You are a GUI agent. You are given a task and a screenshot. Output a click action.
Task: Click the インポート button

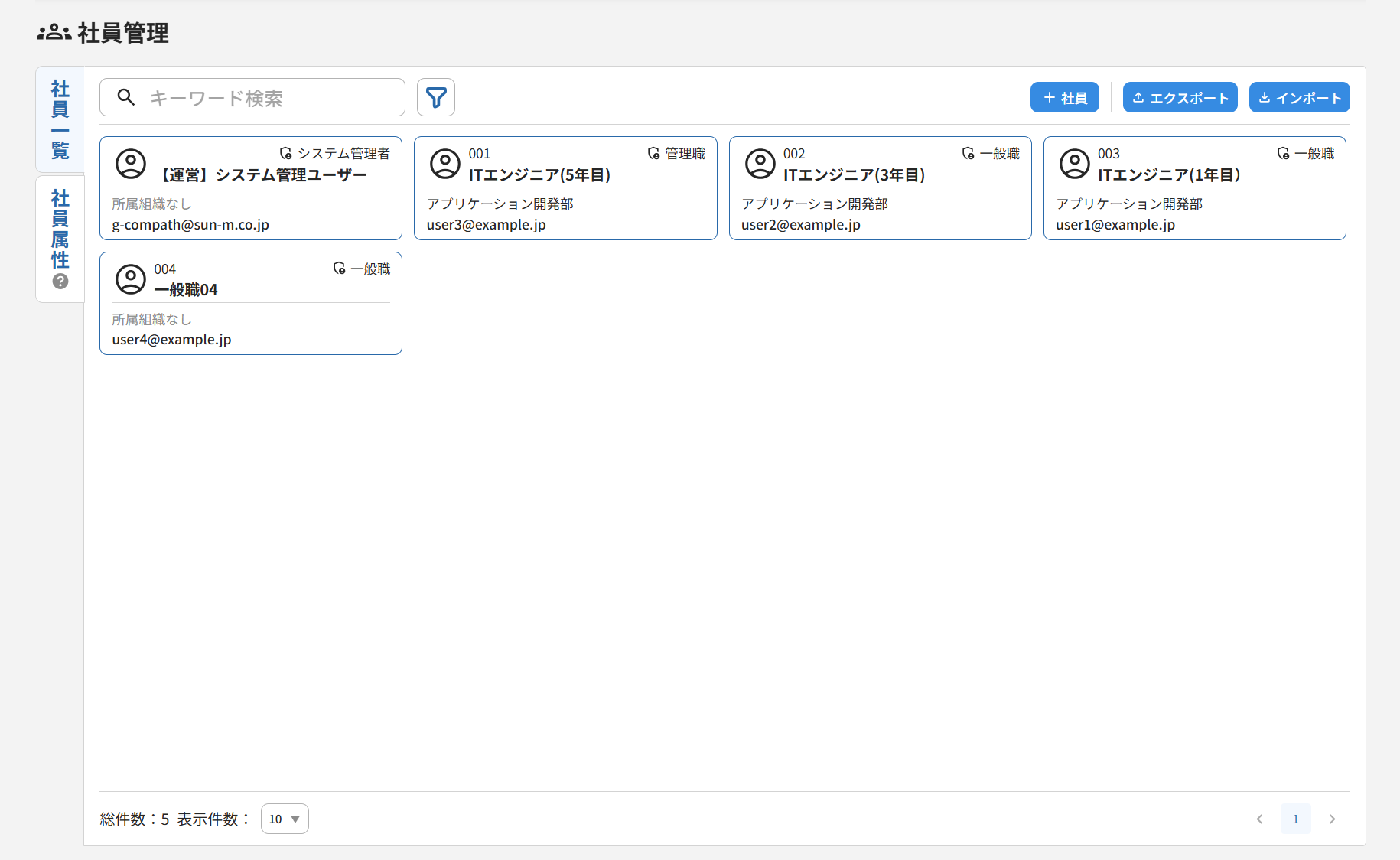click(x=1298, y=97)
